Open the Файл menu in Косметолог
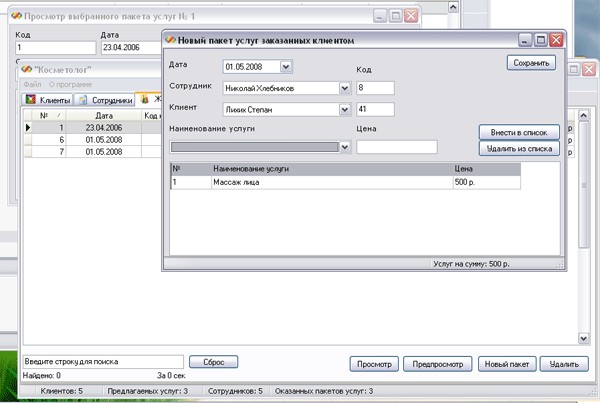This screenshot has height=403, width=600. click(x=32, y=84)
